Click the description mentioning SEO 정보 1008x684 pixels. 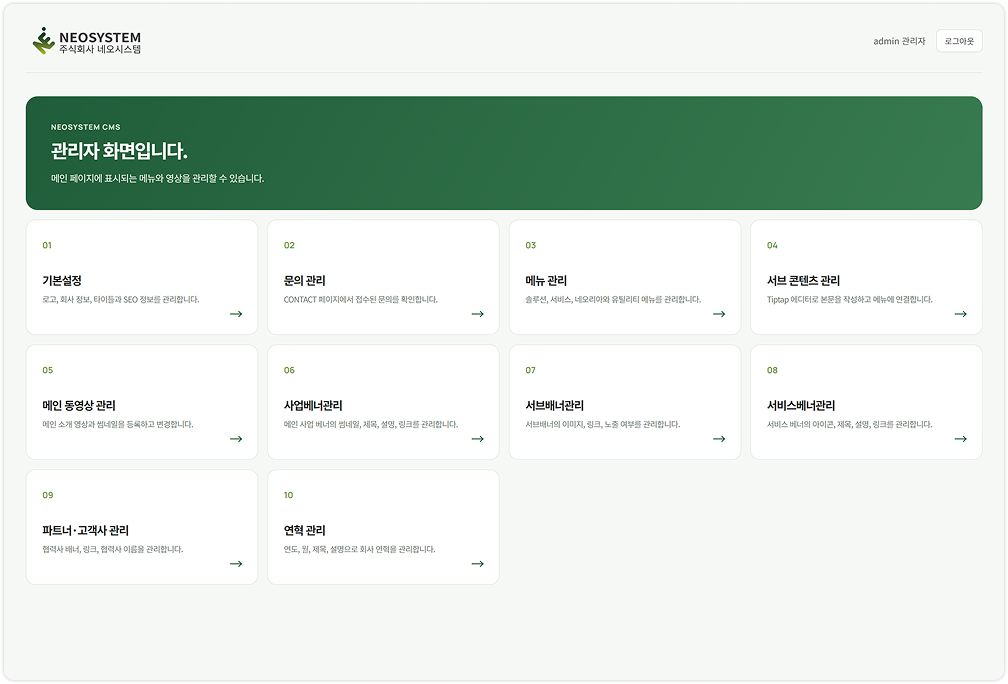pyautogui.click(x=121, y=299)
